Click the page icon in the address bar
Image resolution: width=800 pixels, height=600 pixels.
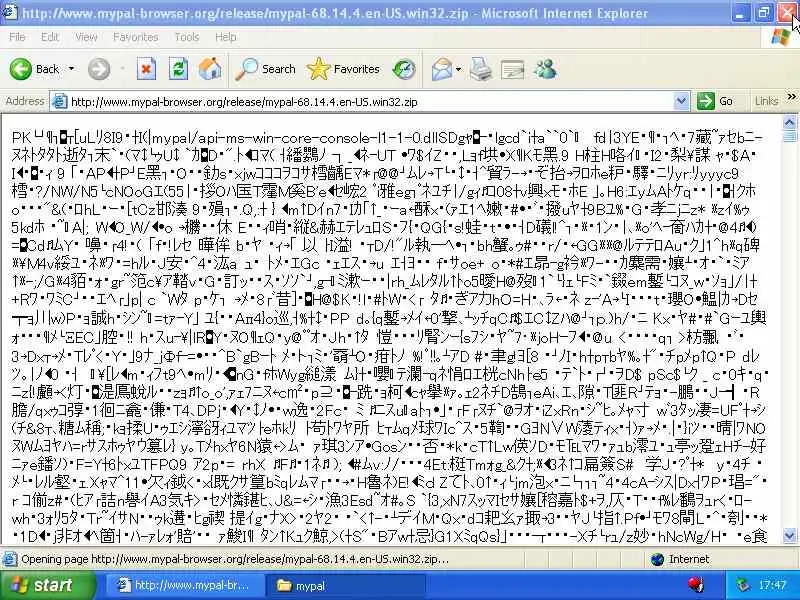60,102
